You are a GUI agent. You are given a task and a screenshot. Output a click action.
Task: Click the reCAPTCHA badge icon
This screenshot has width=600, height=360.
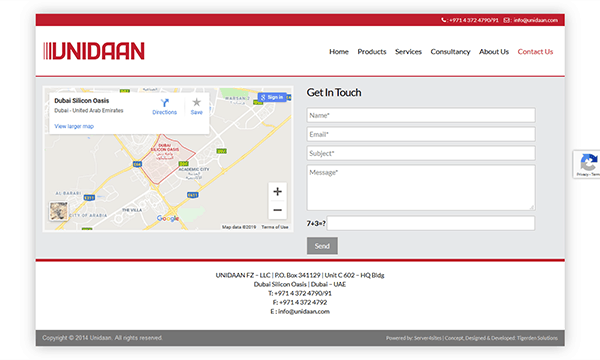tap(589, 163)
